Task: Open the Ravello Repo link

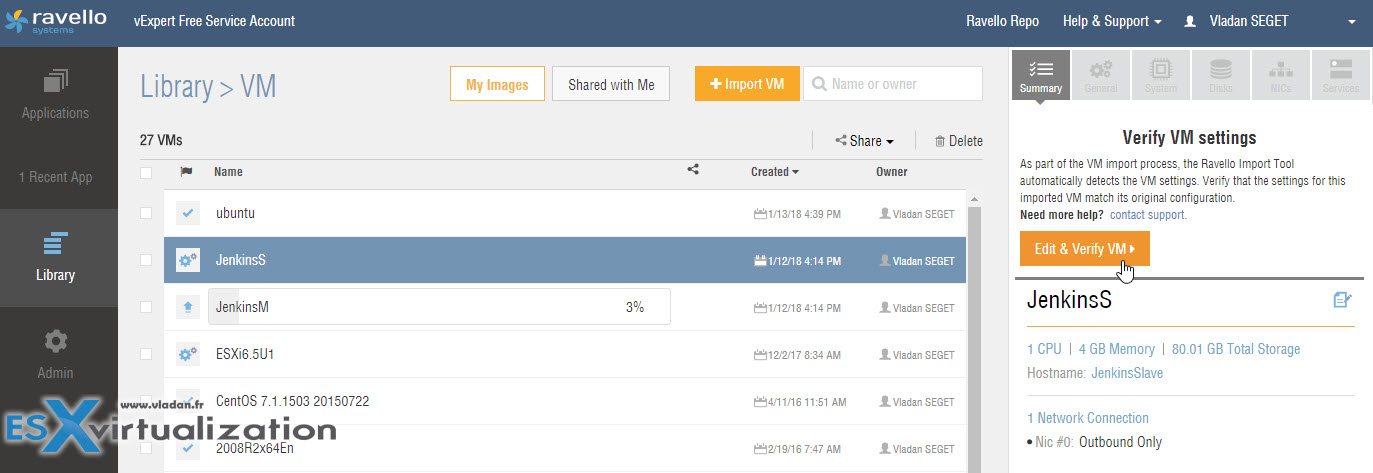Action: click(1002, 21)
